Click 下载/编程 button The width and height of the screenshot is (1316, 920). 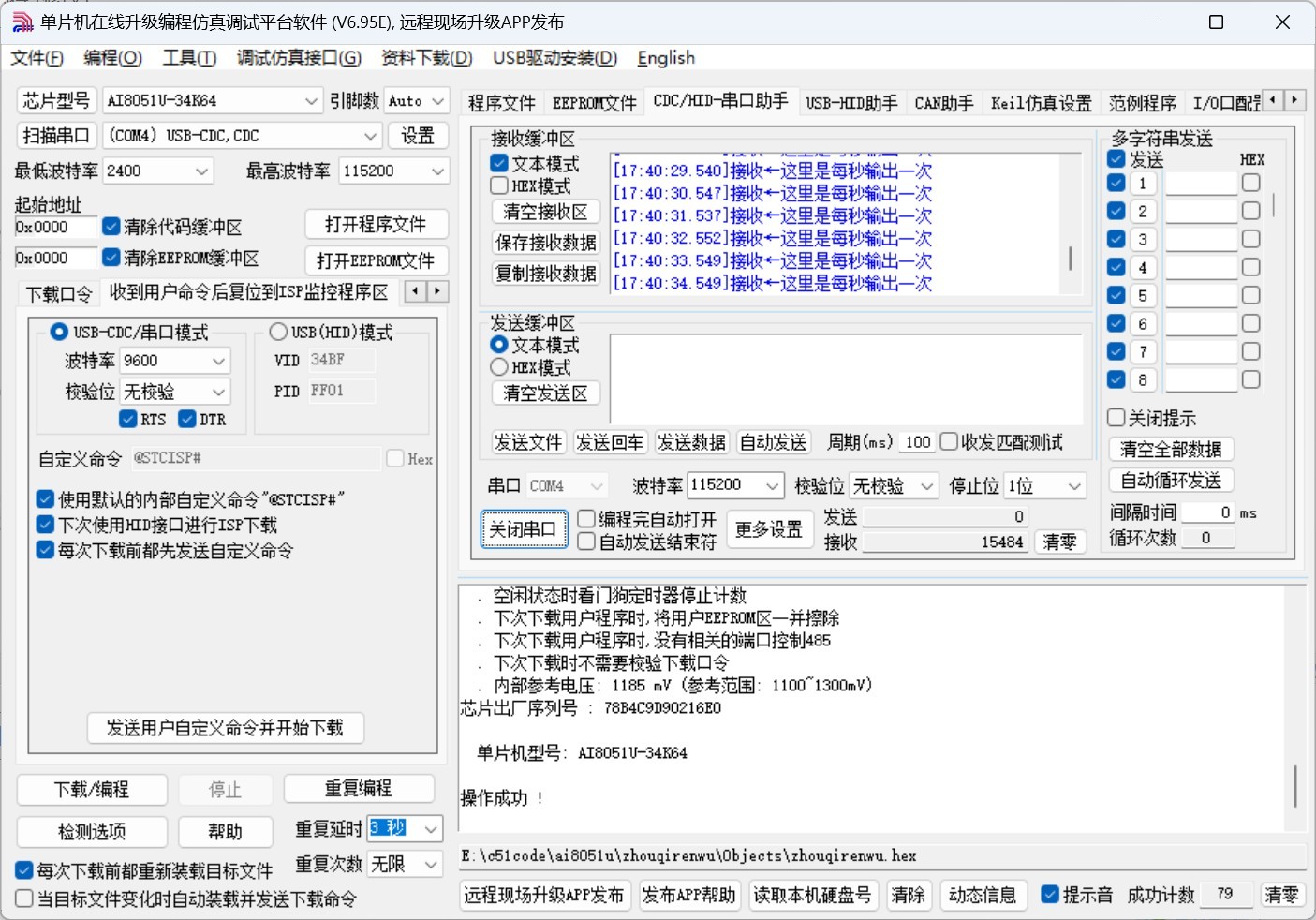tap(92, 789)
